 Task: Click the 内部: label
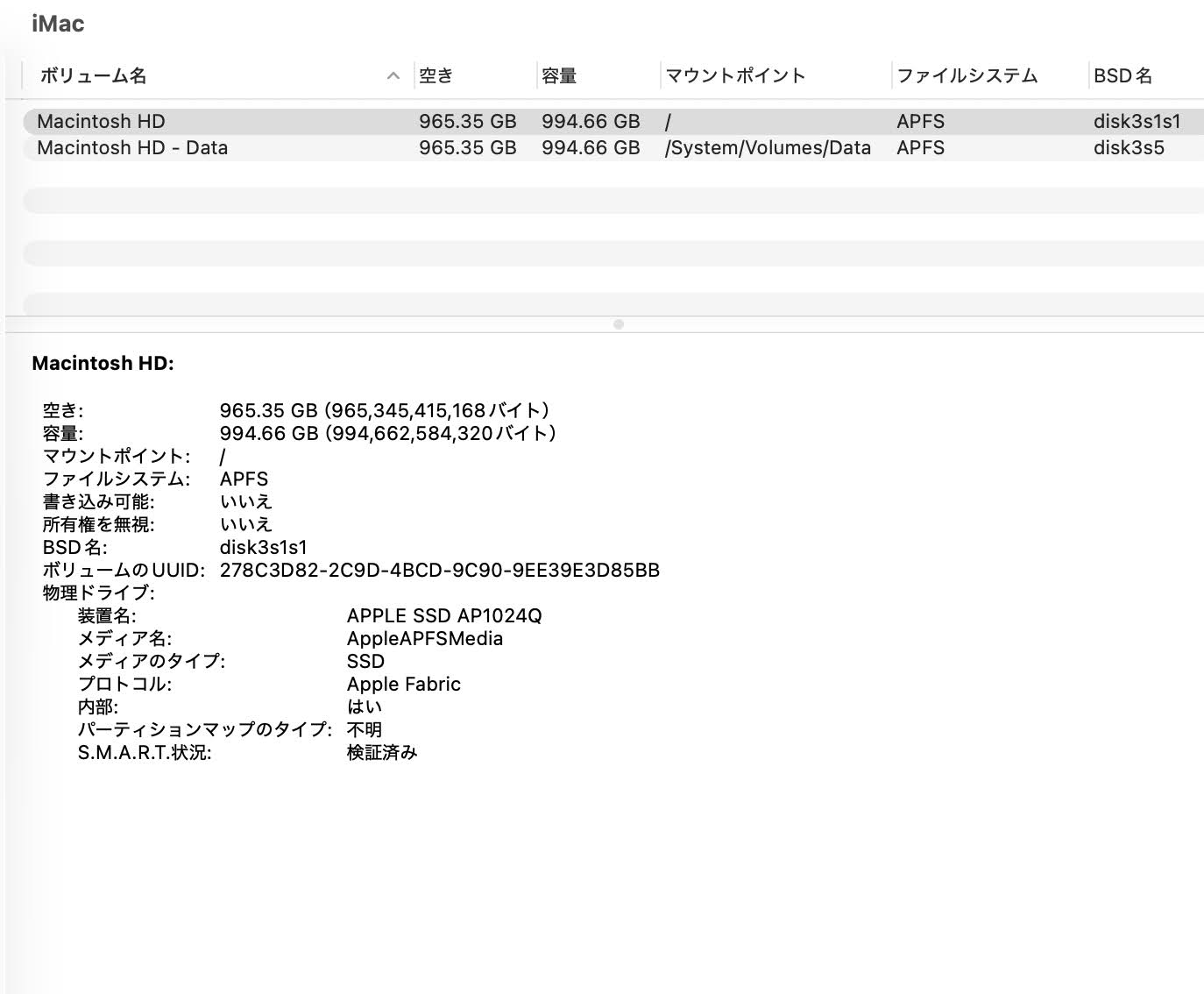[98, 706]
